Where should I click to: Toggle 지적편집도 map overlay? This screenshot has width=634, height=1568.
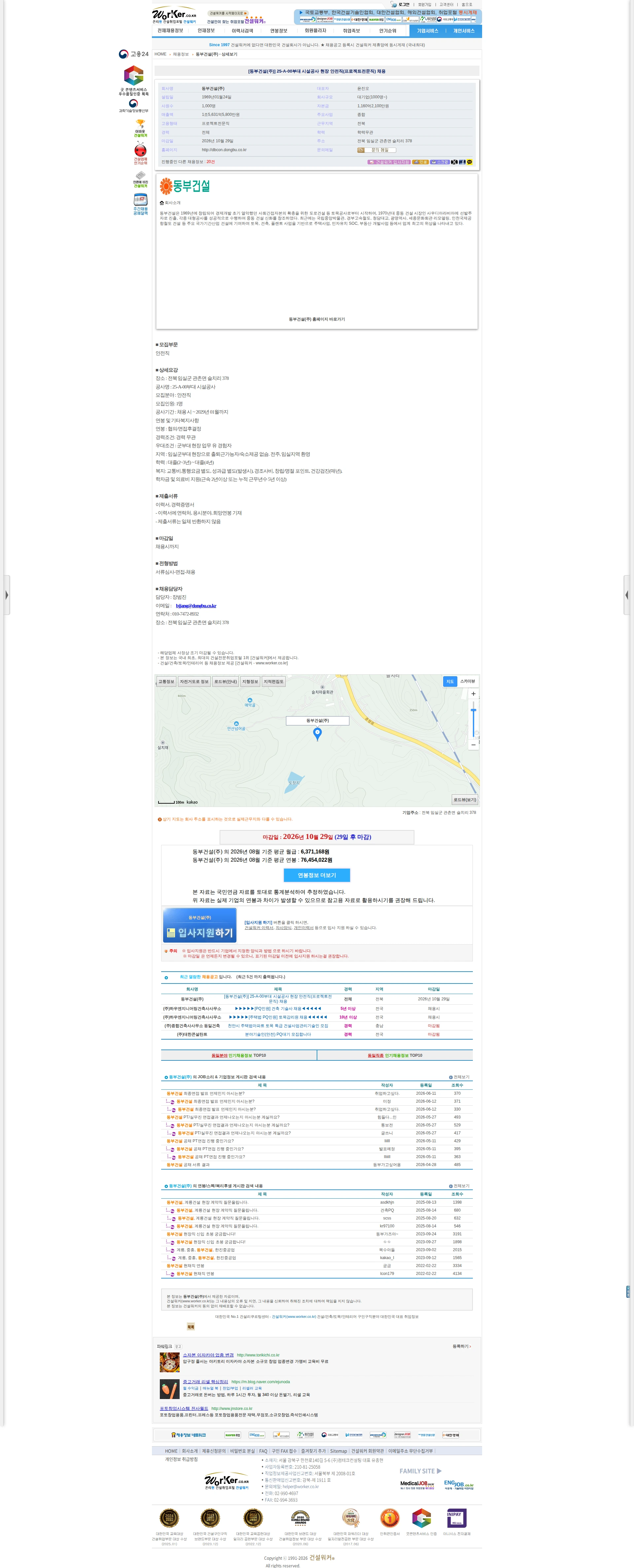(x=273, y=681)
